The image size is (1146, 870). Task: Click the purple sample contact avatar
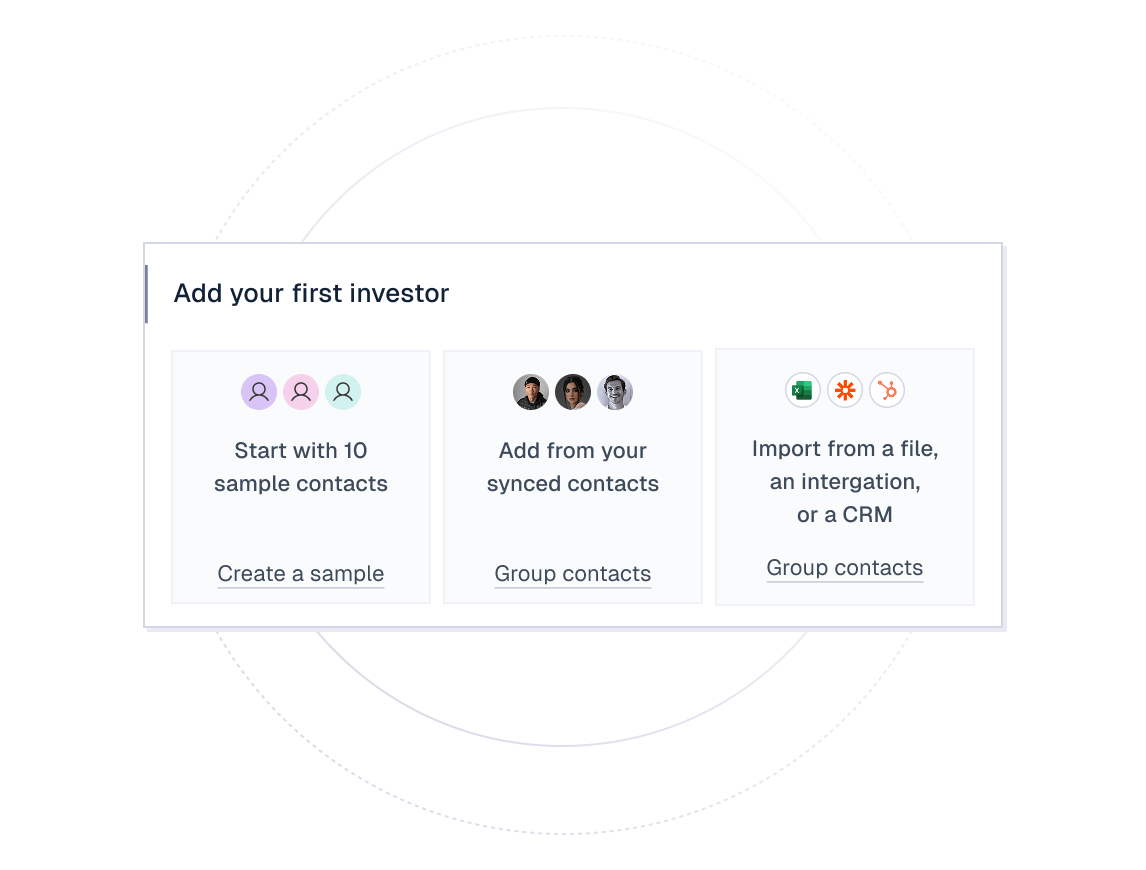coord(259,392)
